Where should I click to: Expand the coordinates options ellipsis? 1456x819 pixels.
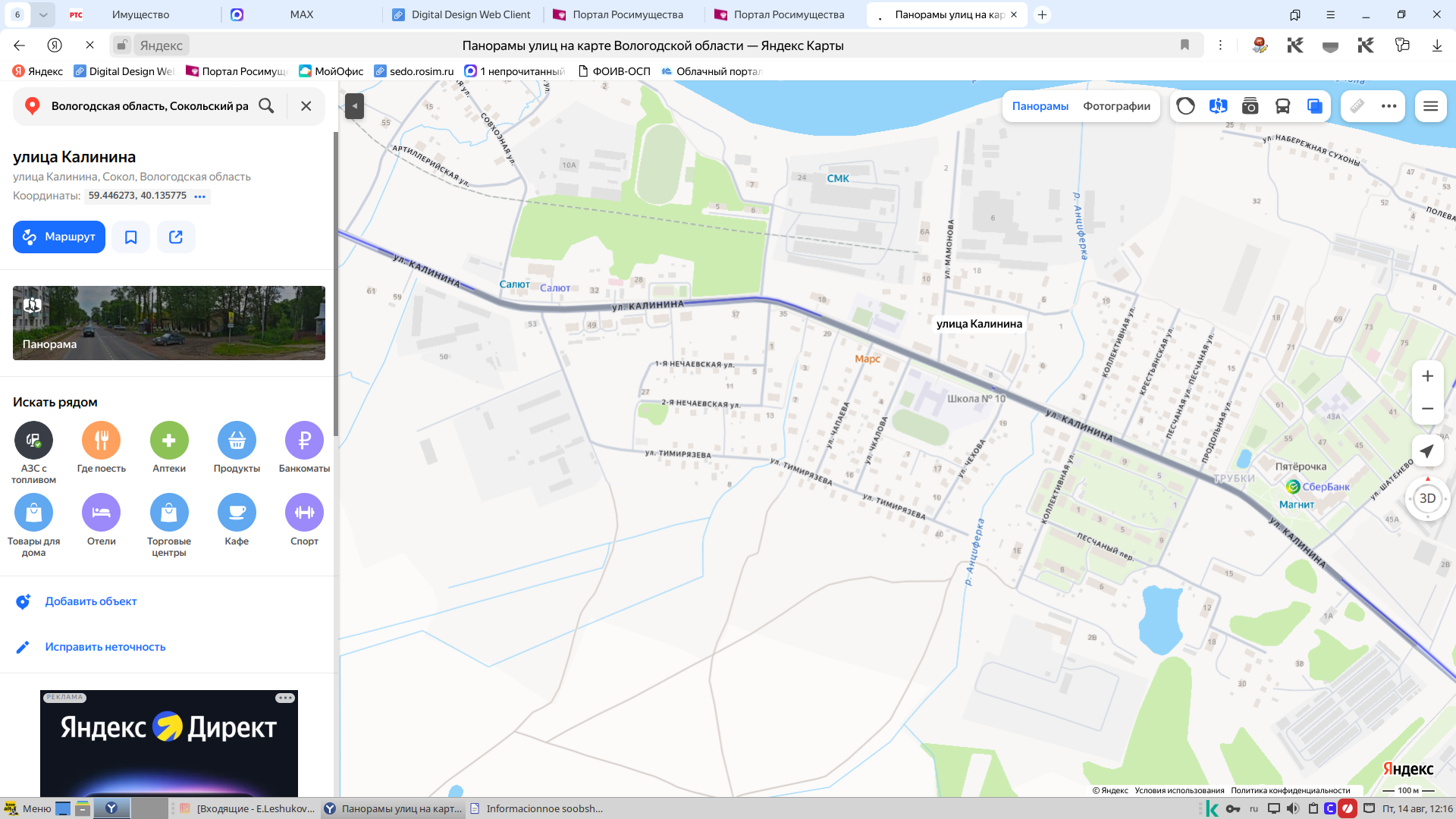pyautogui.click(x=199, y=196)
